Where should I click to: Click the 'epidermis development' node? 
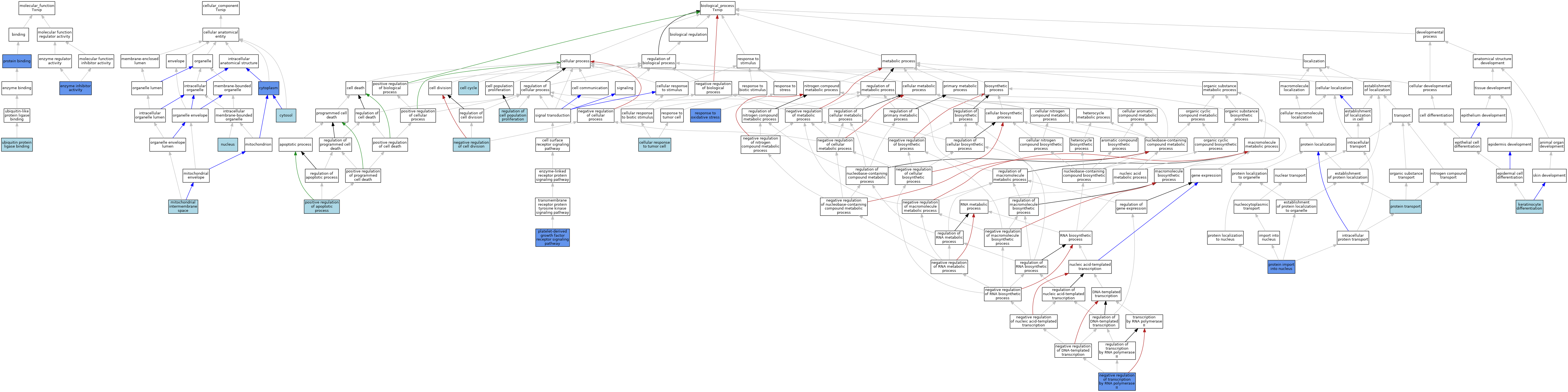click(x=1510, y=145)
